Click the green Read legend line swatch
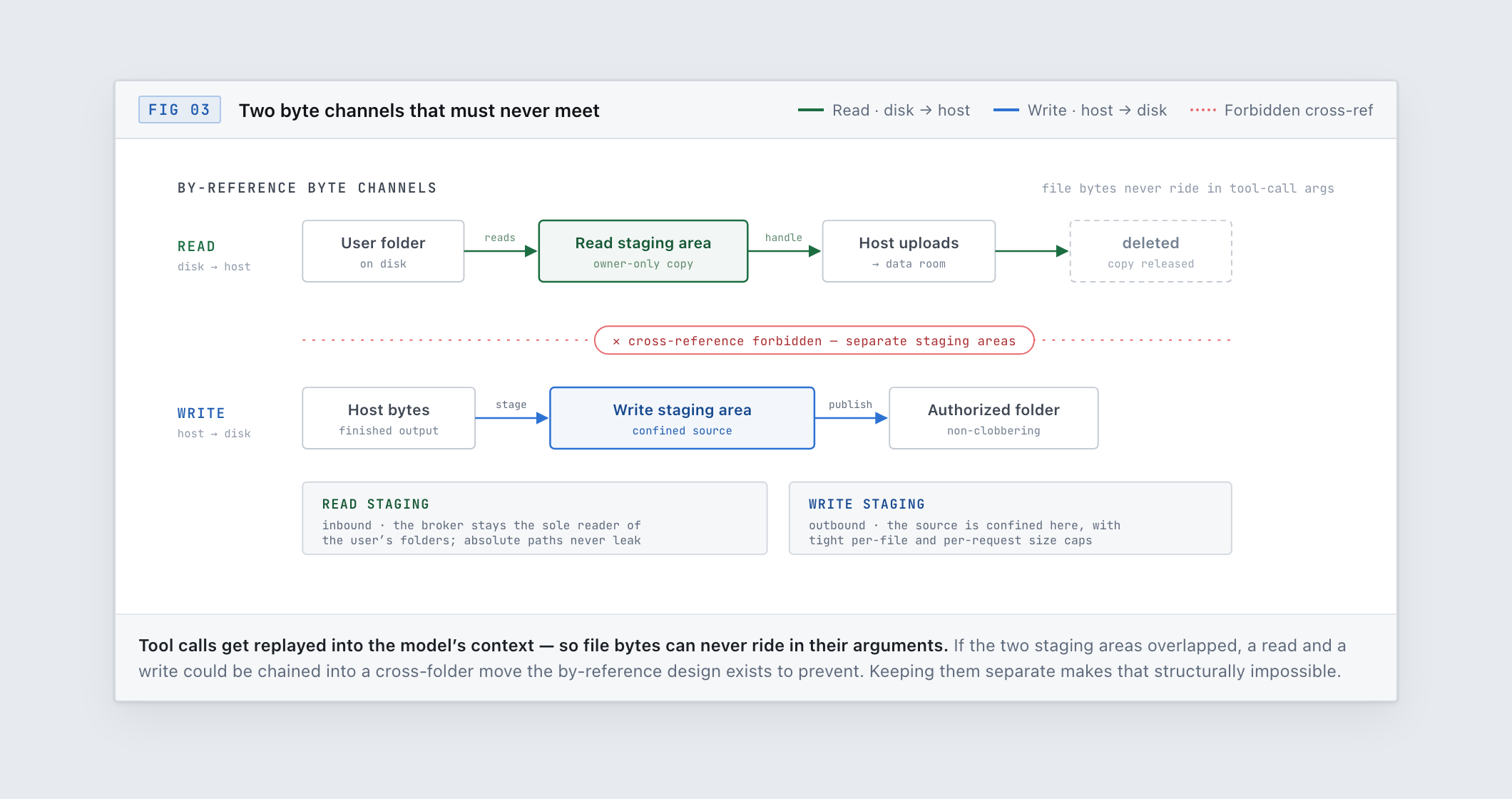The height and width of the screenshot is (799, 1512). point(811,110)
